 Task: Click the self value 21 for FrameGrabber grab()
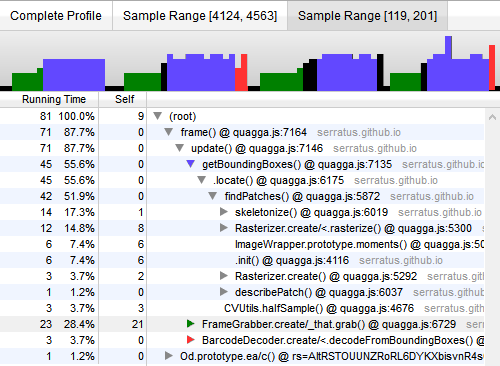[137, 324]
